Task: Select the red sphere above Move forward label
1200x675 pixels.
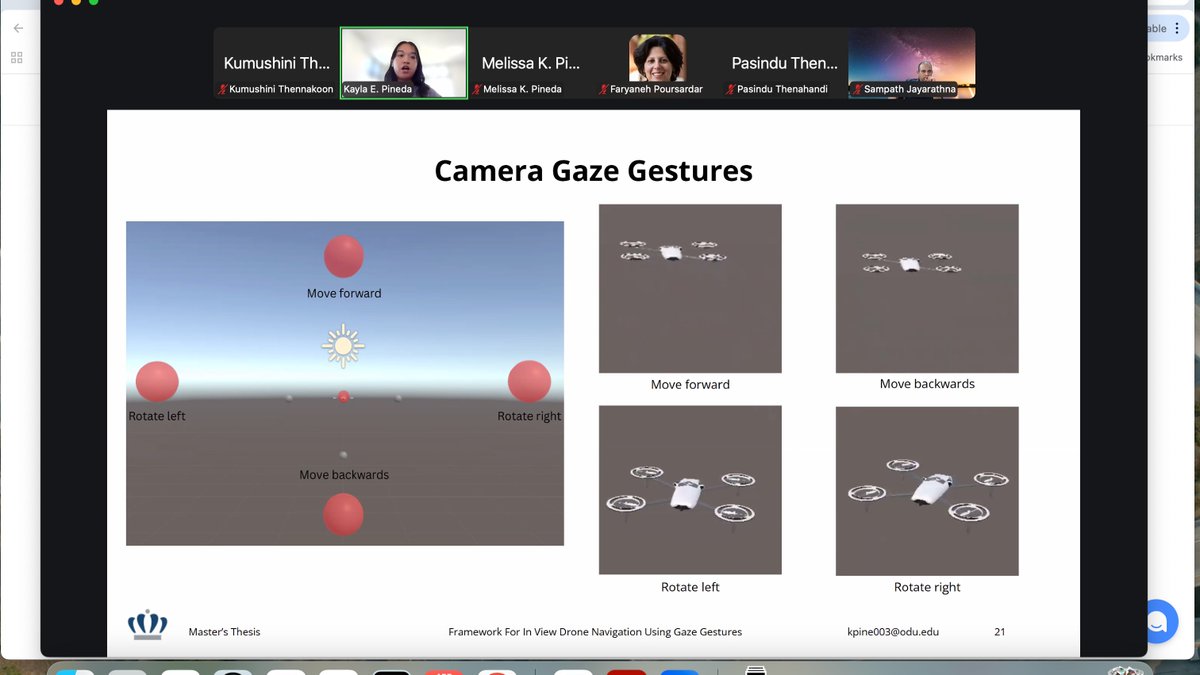Action: [x=344, y=256]
